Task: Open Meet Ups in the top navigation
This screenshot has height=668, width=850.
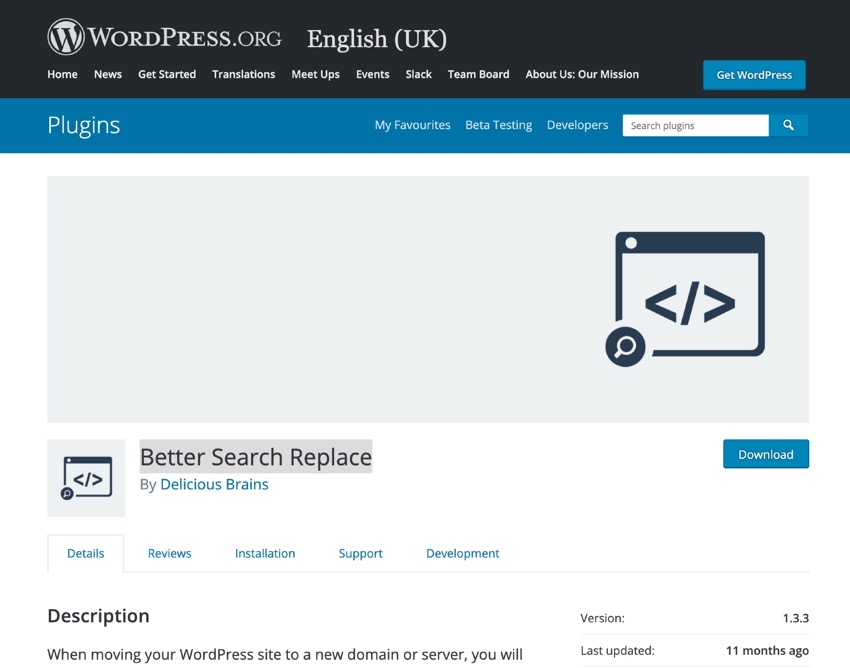Action: 315,74
